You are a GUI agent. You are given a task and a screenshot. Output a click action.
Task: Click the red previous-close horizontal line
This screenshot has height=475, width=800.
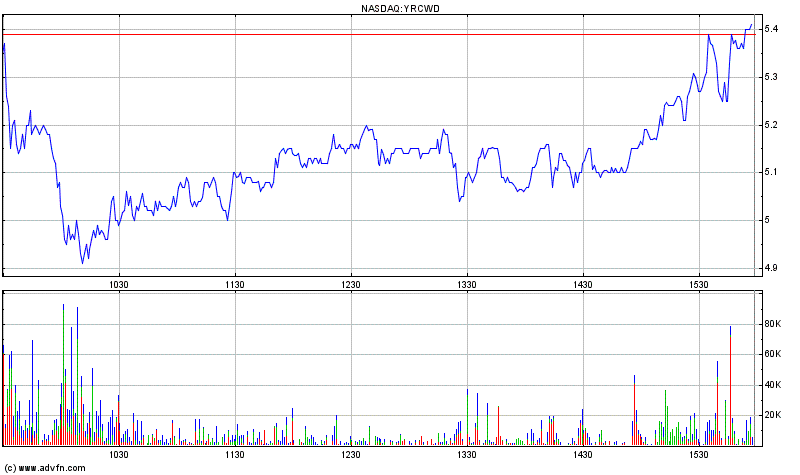[379, 35]
